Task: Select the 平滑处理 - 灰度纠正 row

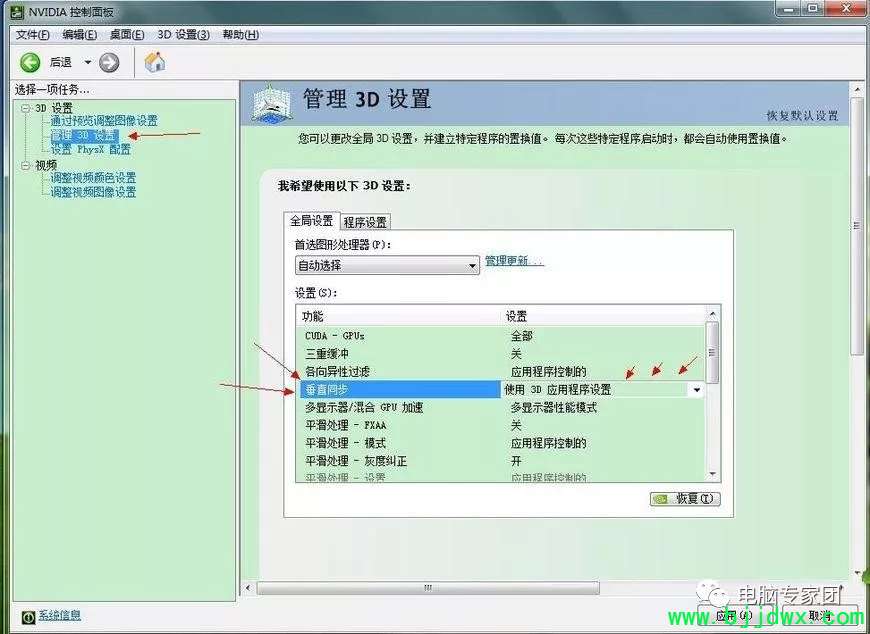Action: [500, 461]
